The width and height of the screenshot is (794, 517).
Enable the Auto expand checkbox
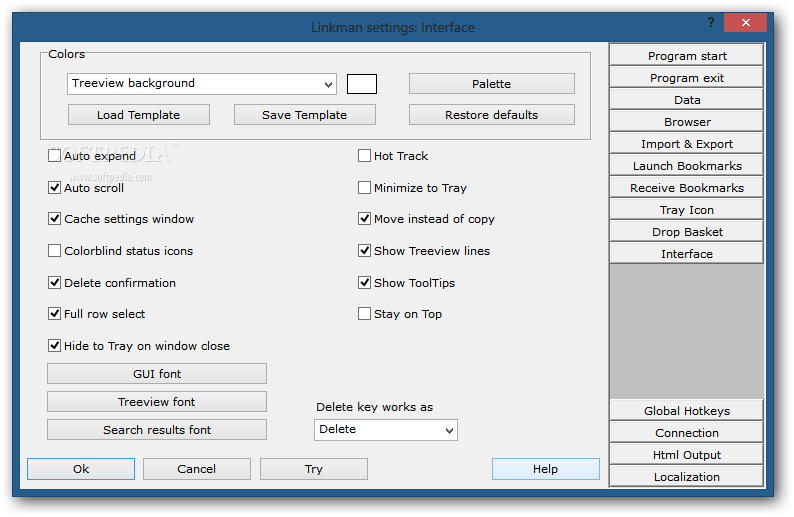54,155
